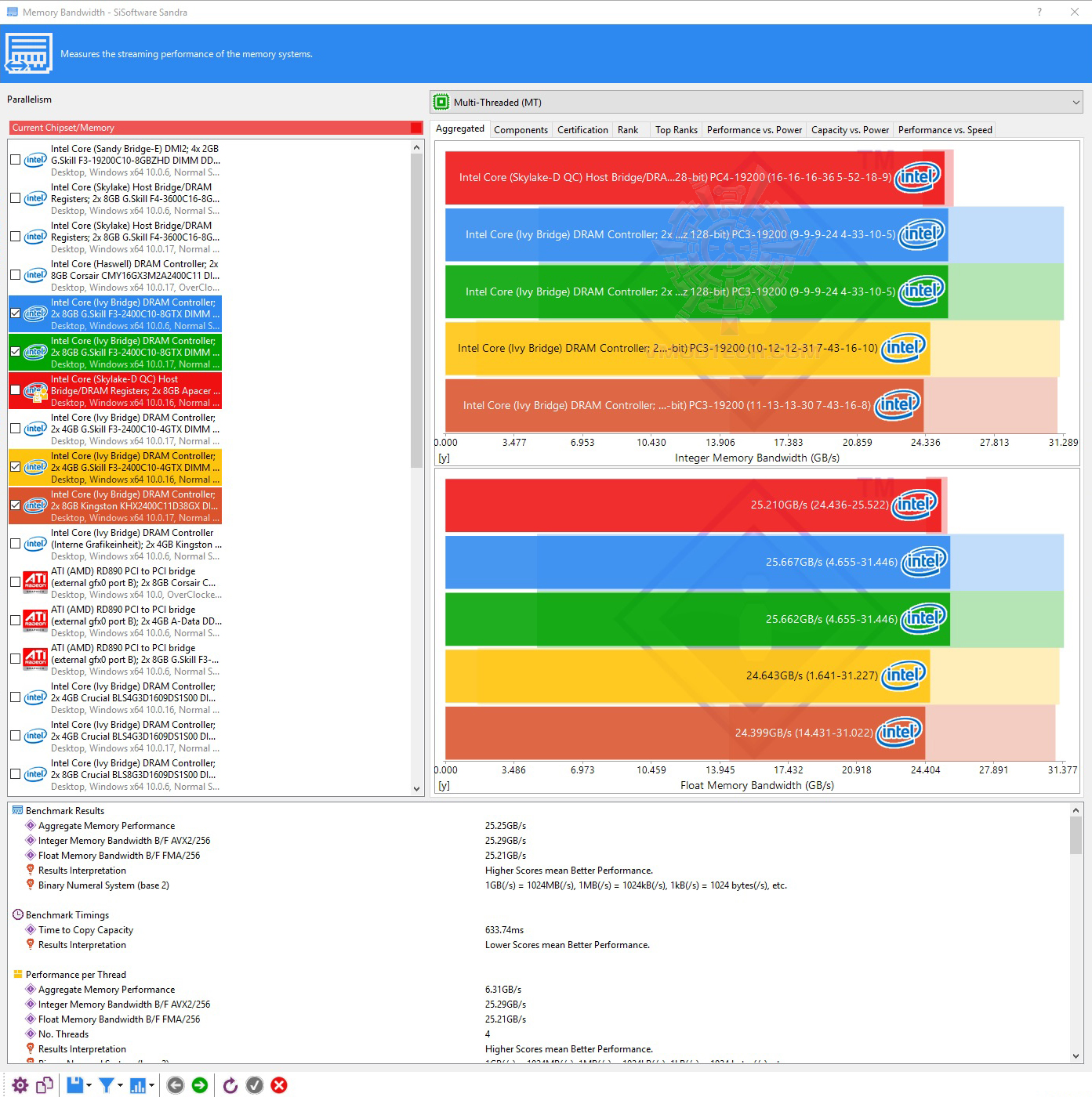This screenshot has width=1092, height=1097.
Task: Click the 6.31GB/s per-thread value
Action: (x=503, y=990)
